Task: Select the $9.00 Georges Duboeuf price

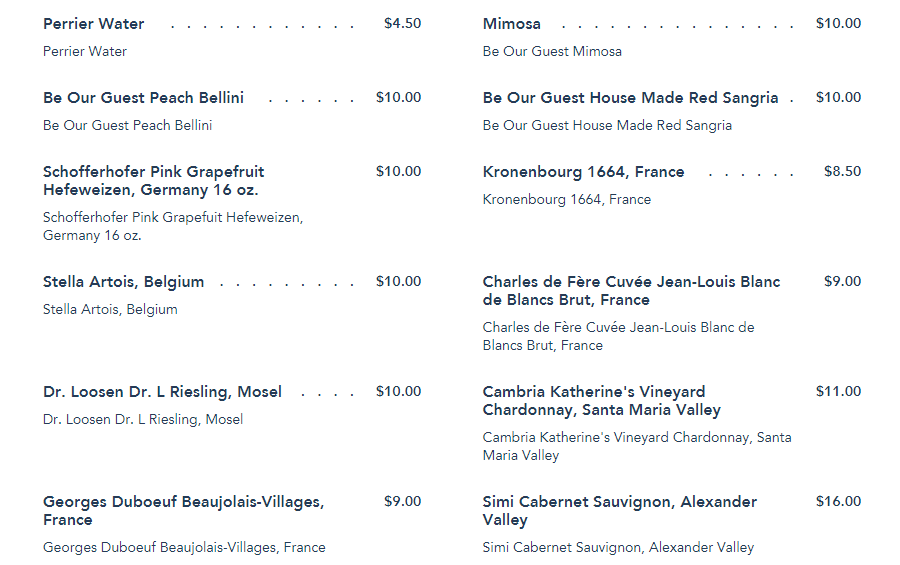Action: click(x=402, y=502)
